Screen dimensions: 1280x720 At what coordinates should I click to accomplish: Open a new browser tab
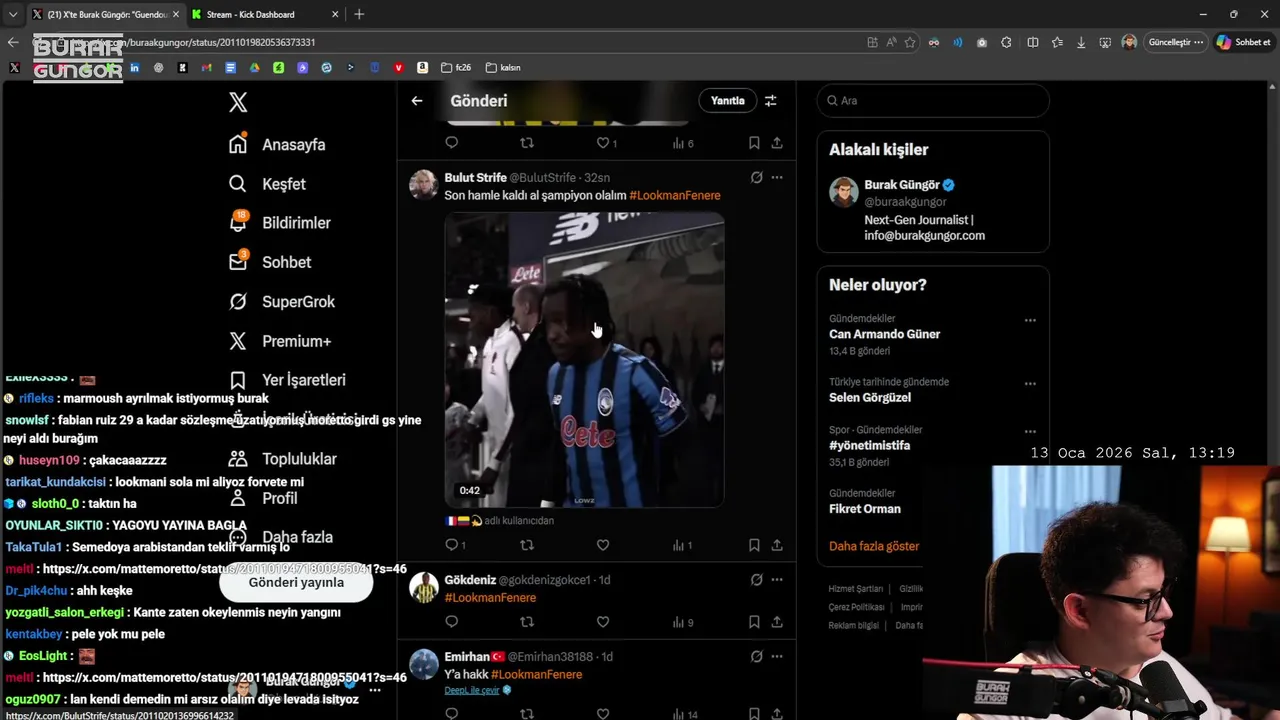coord(359,14)
